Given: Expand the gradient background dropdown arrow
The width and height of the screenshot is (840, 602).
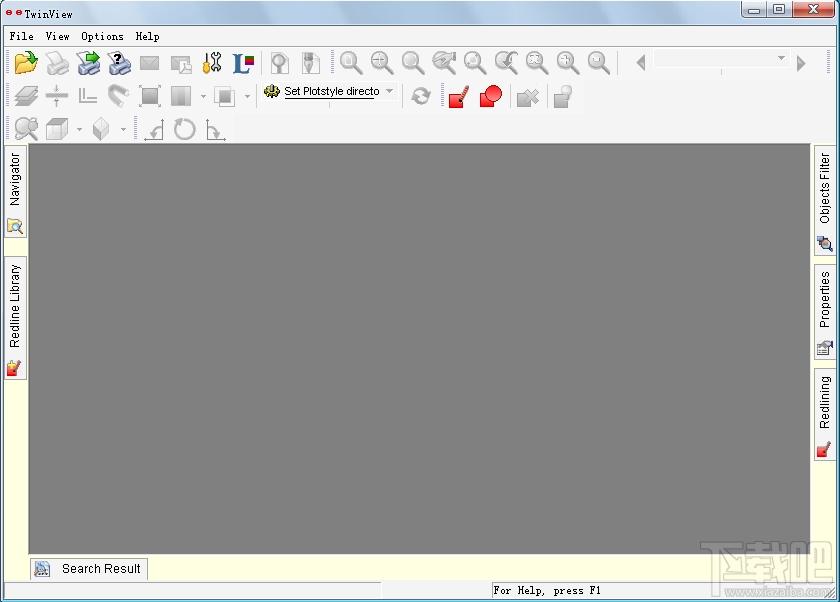Looking at the screenshot, I should (203, 97).
